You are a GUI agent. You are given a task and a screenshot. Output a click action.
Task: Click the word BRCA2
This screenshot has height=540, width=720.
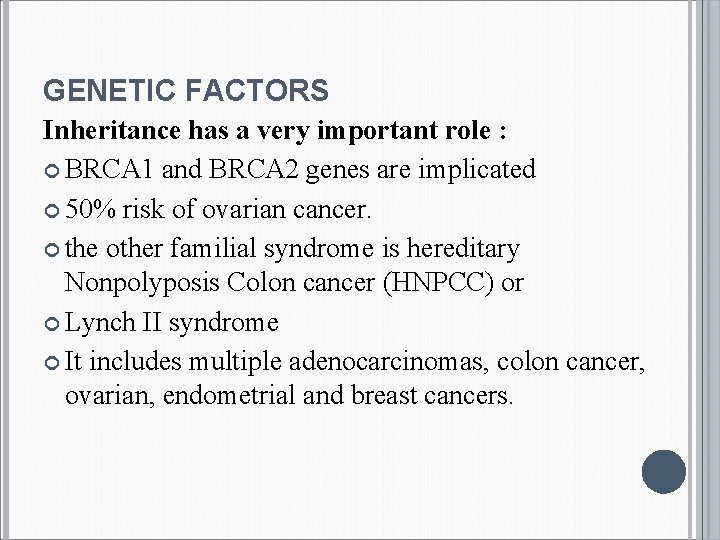(254, 169)
